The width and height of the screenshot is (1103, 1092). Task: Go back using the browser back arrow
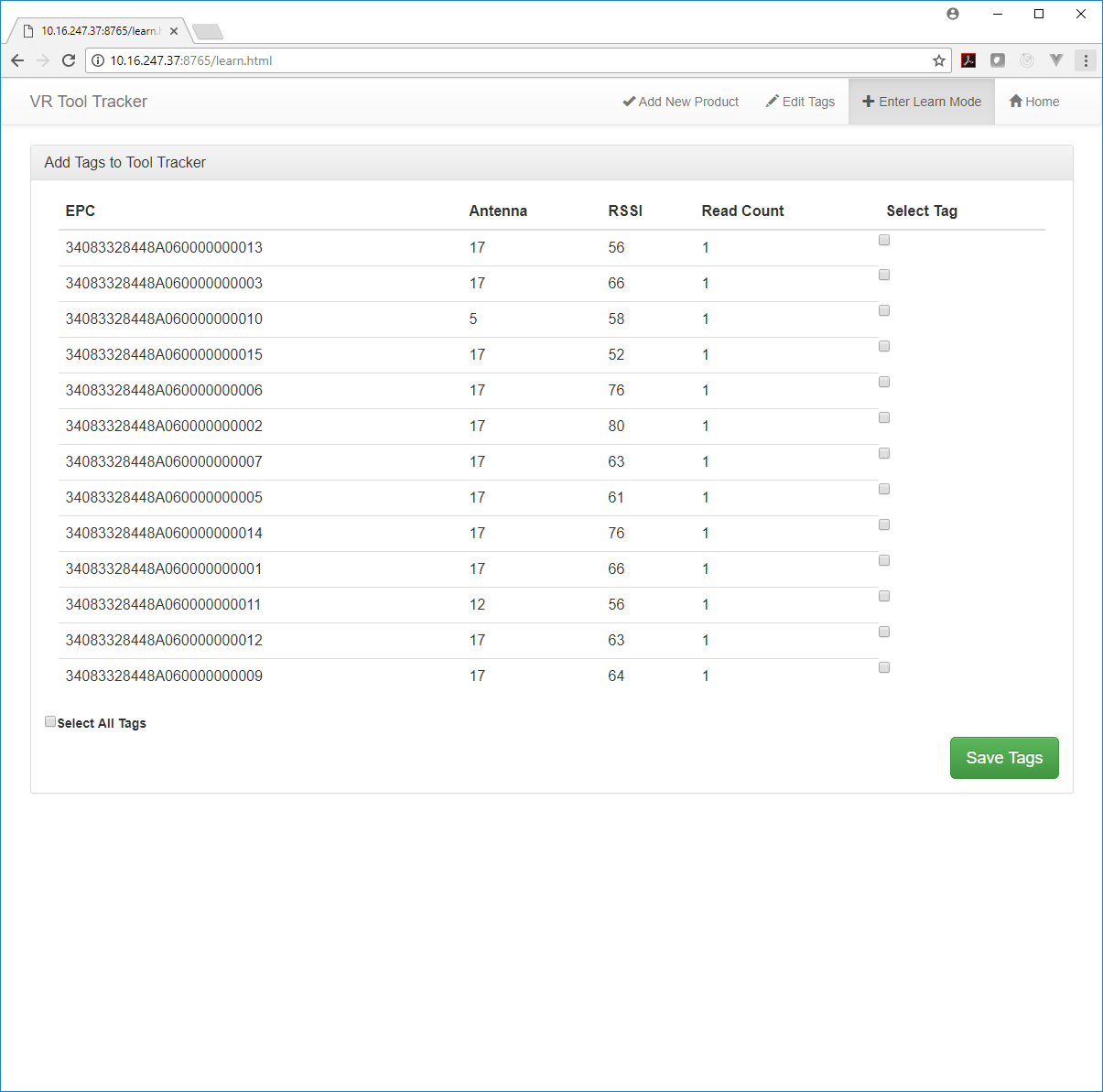pyautogui.click(x=17, y=60)
